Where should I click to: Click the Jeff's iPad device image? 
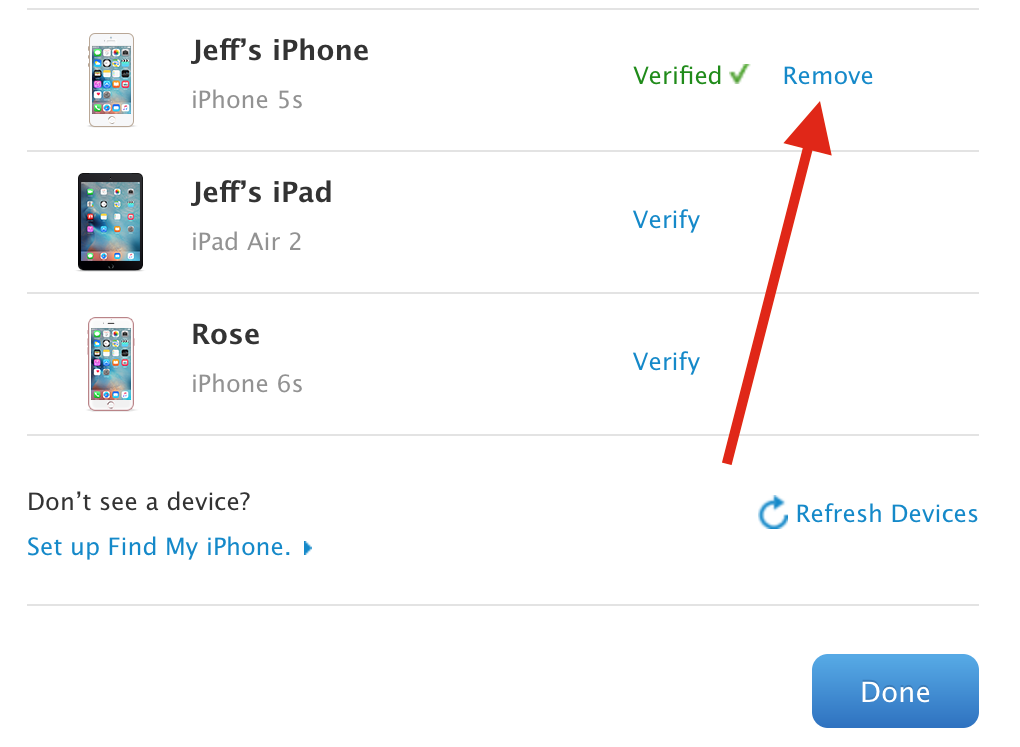tap(111, 222)
